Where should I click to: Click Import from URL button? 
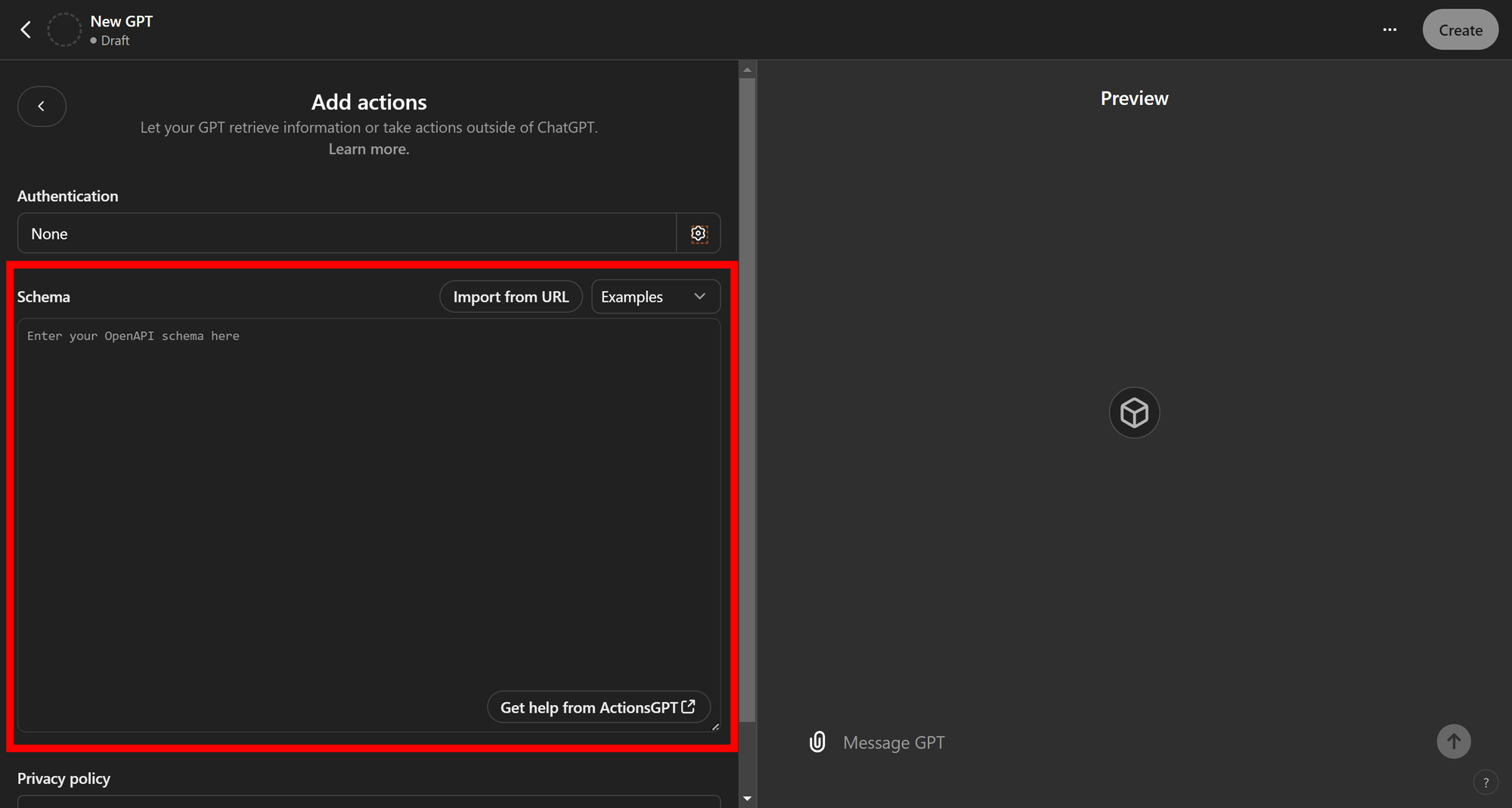tap(511, 297)
